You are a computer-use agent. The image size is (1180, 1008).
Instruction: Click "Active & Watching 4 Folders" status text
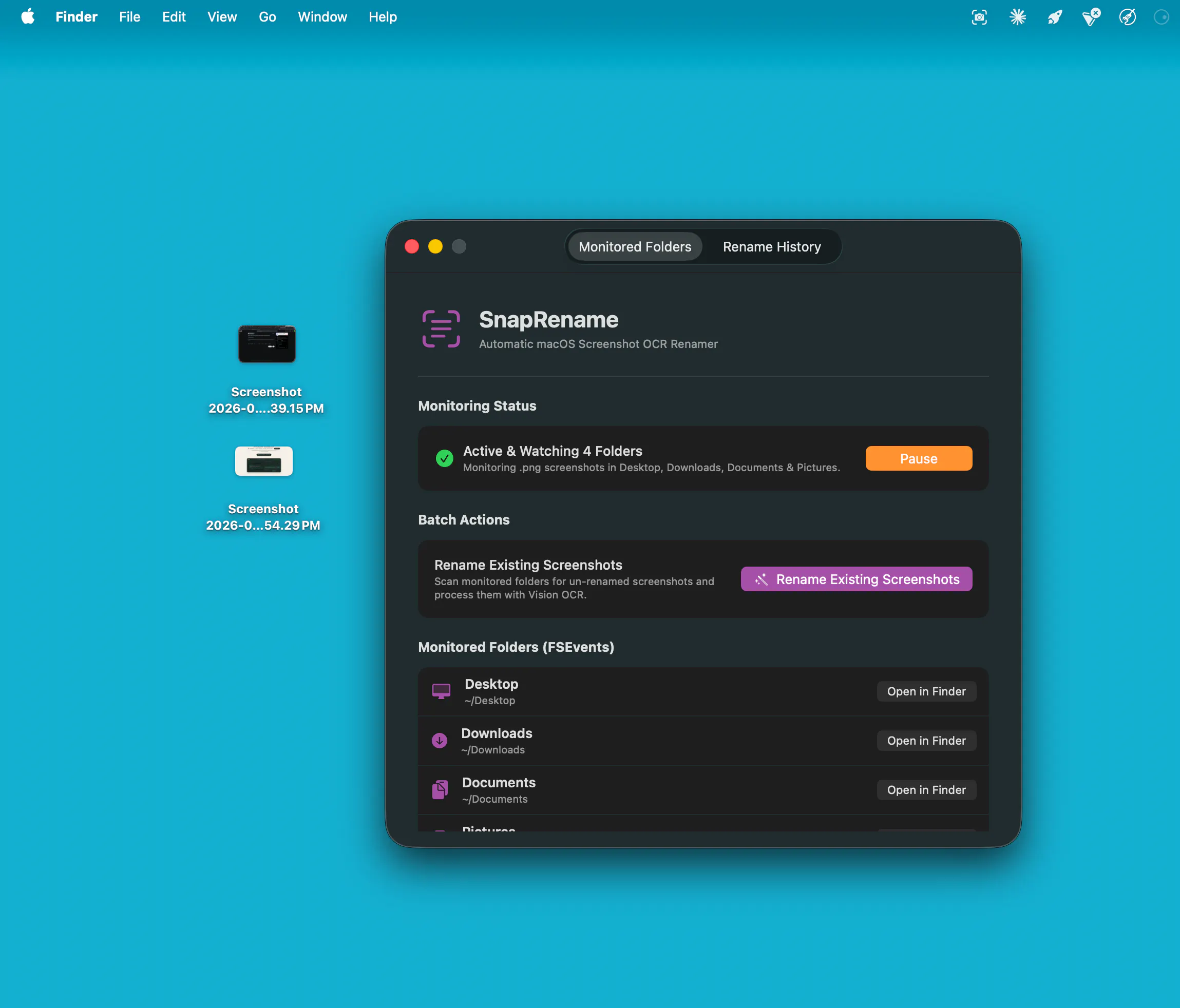(x=553, y=451)
